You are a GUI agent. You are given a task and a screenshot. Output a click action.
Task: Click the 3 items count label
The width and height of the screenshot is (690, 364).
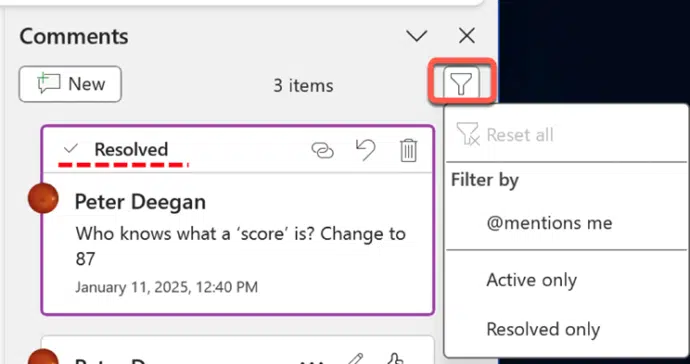[x=303, y=85]
